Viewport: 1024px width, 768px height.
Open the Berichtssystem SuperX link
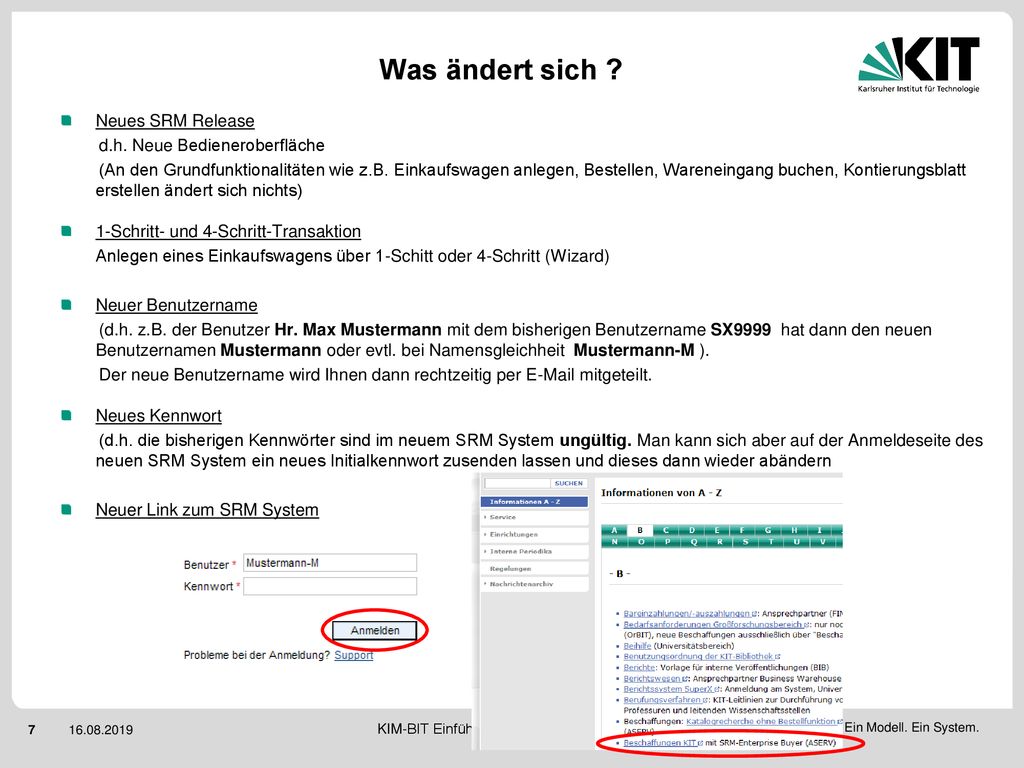point(671,689)
